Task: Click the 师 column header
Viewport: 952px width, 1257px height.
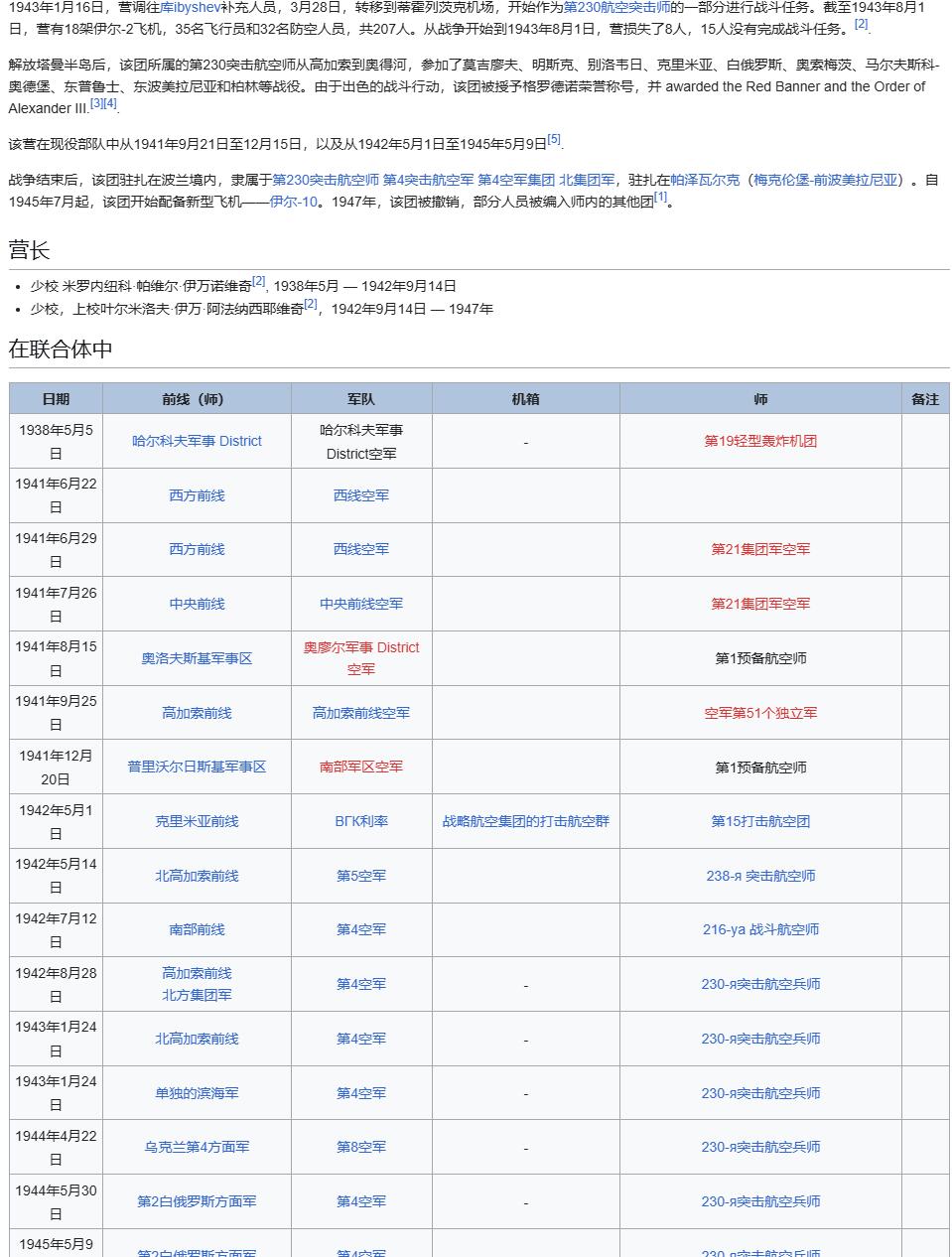Action: click(x=760, y=399)
